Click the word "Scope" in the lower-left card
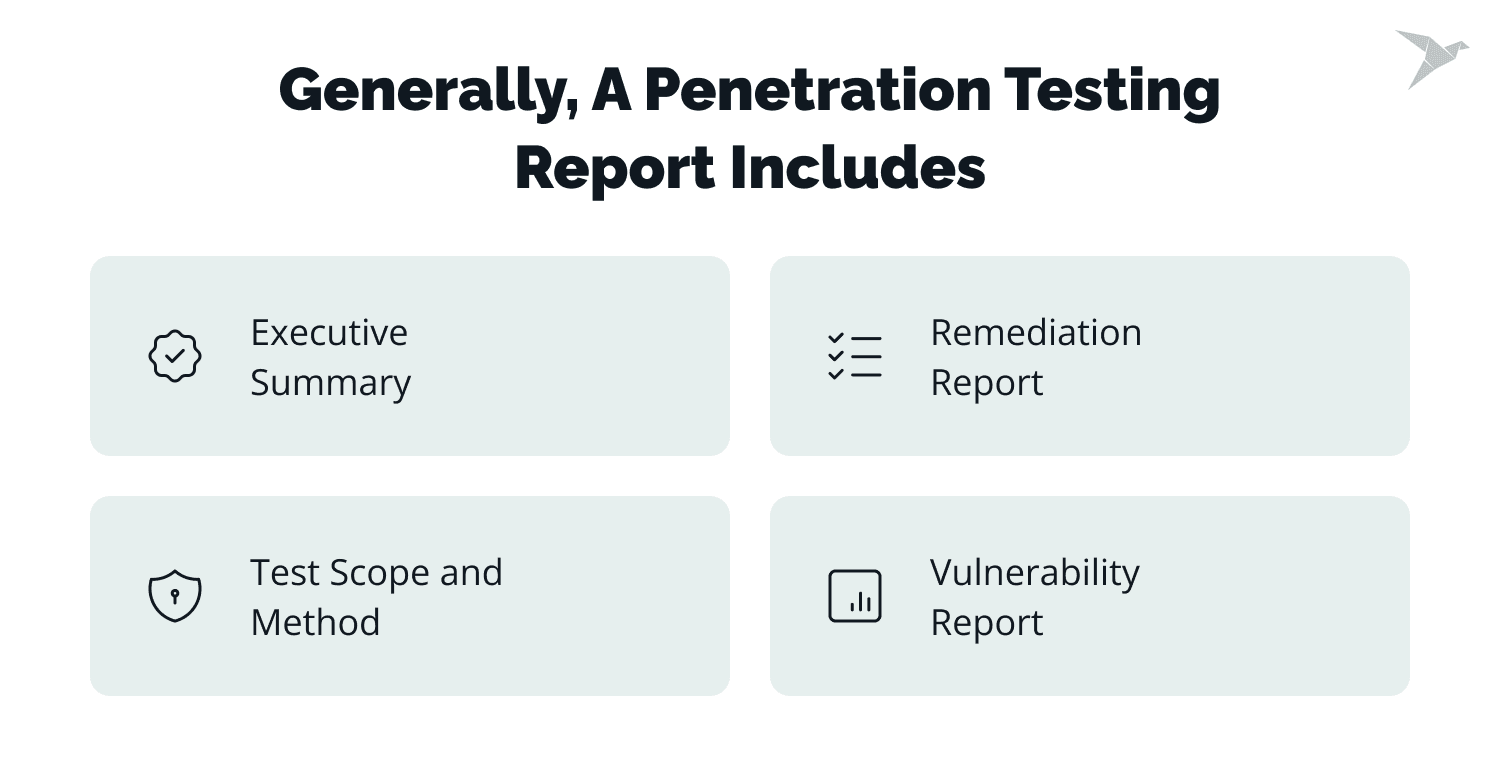 [380, 573]
